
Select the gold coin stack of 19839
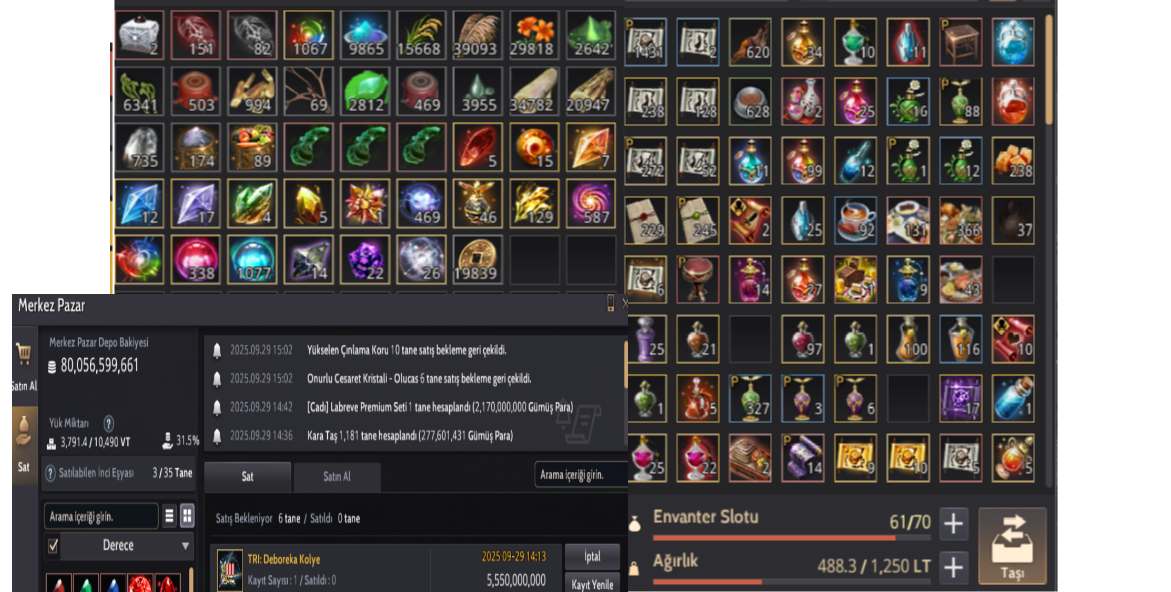(x=476, y=259)
